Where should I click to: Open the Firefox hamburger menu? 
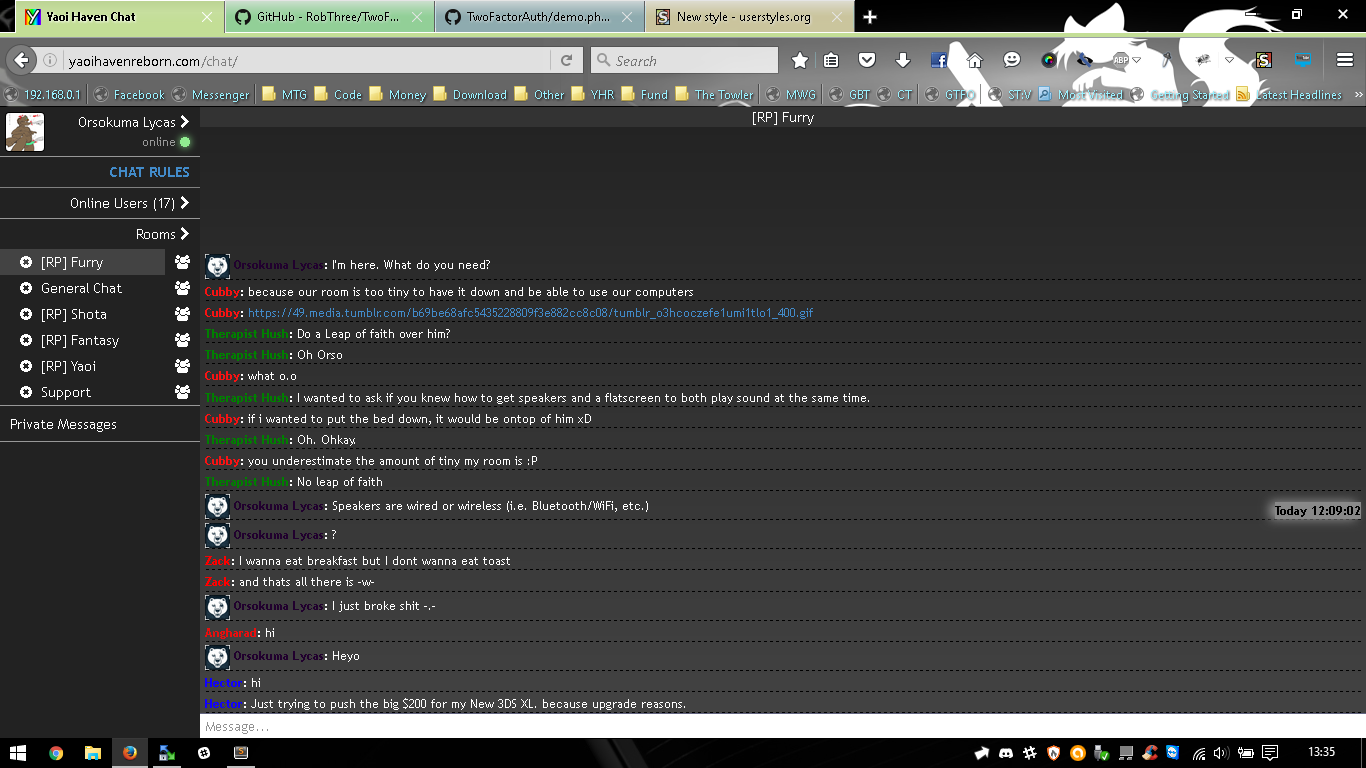(x=1345, y=60)
